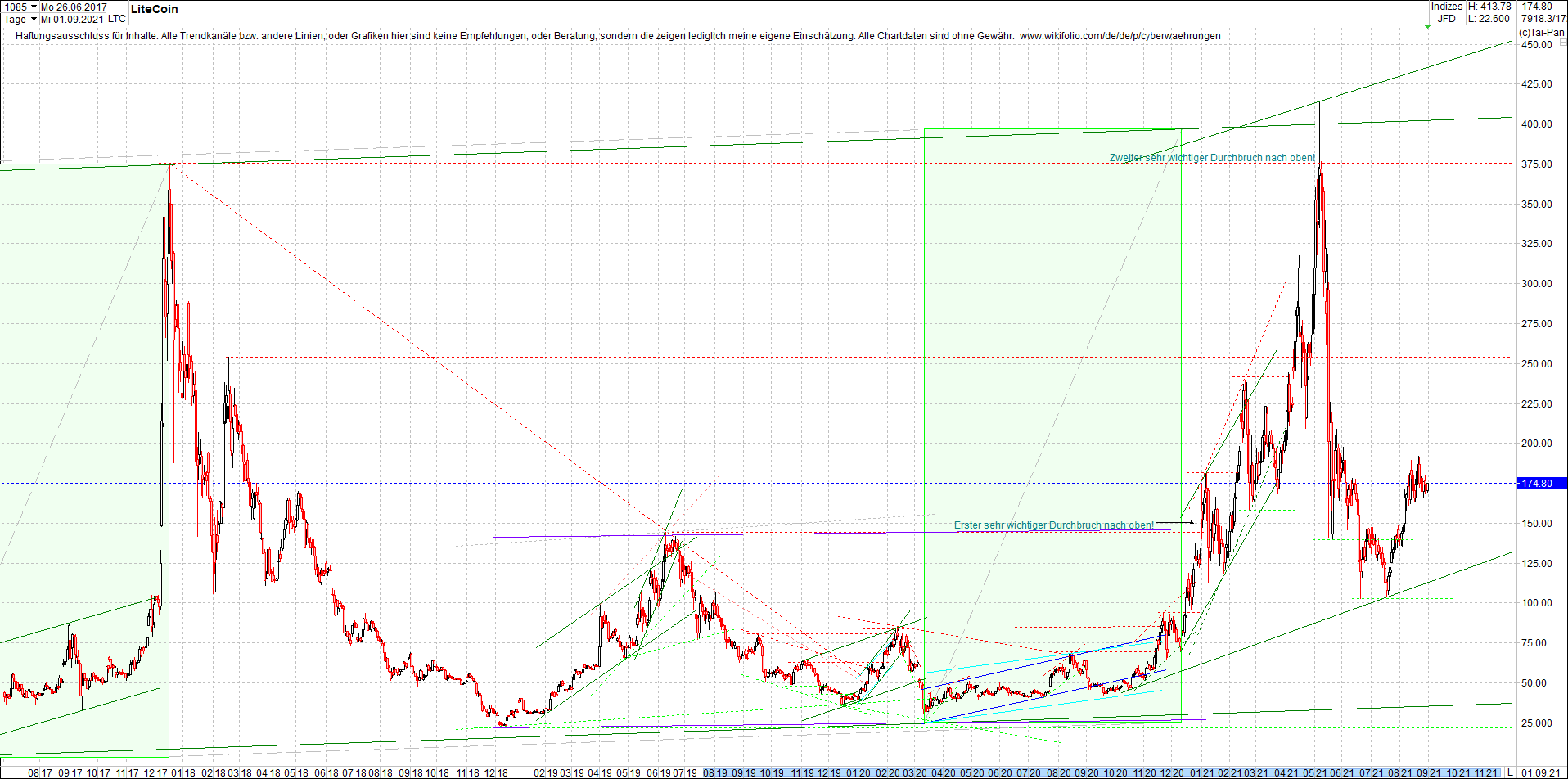
Task: Open the "Tage" timeframe dropdown
Action: pos(20,19)
